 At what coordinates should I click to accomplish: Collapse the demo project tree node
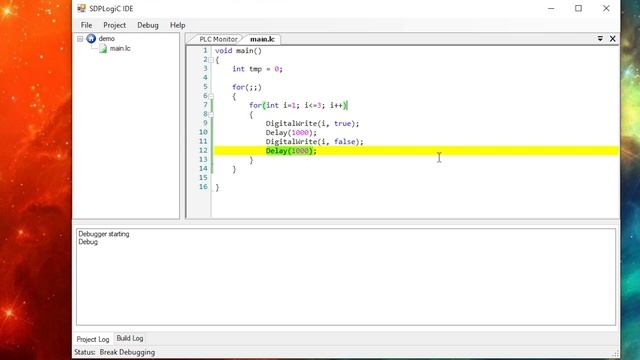(80, 39)
